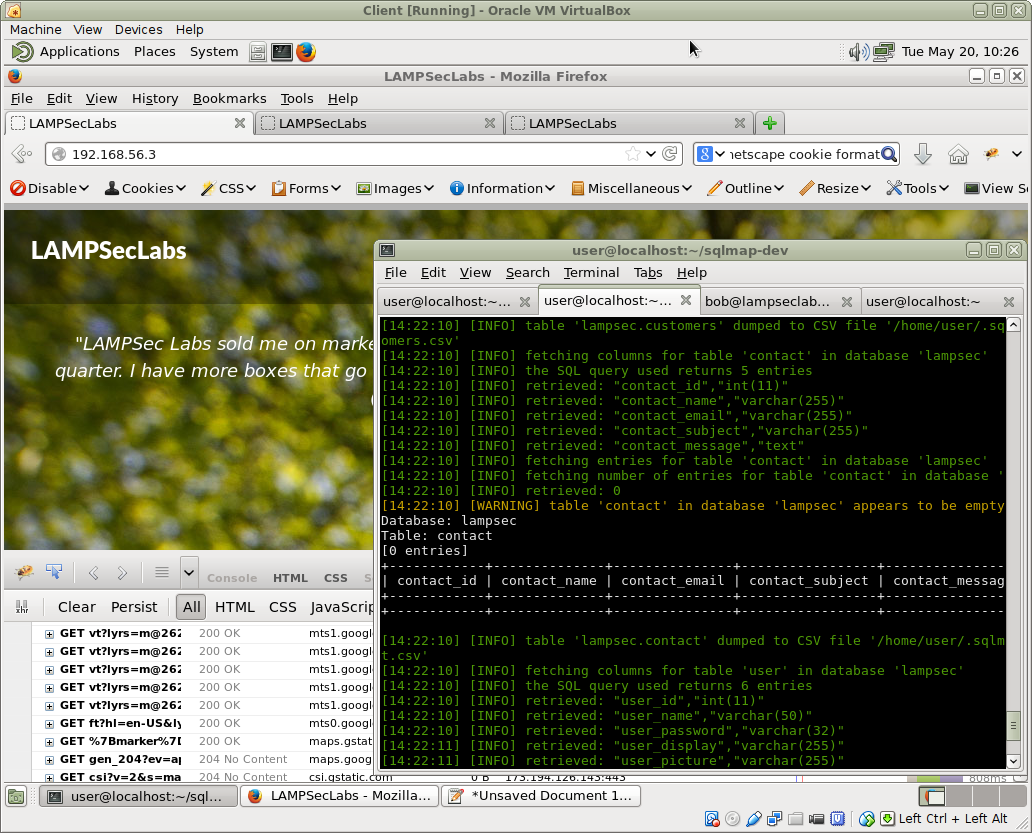Open the Firebug panel options dropdown arrow
The width and height of the screenshot is (1032, 833).
click(189, 572)
